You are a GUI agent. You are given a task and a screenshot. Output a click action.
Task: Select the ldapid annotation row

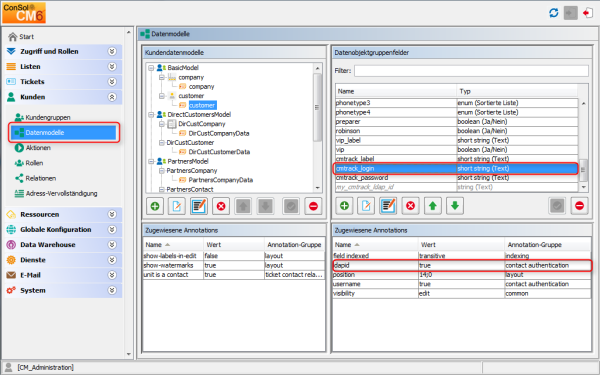[462, 265]
